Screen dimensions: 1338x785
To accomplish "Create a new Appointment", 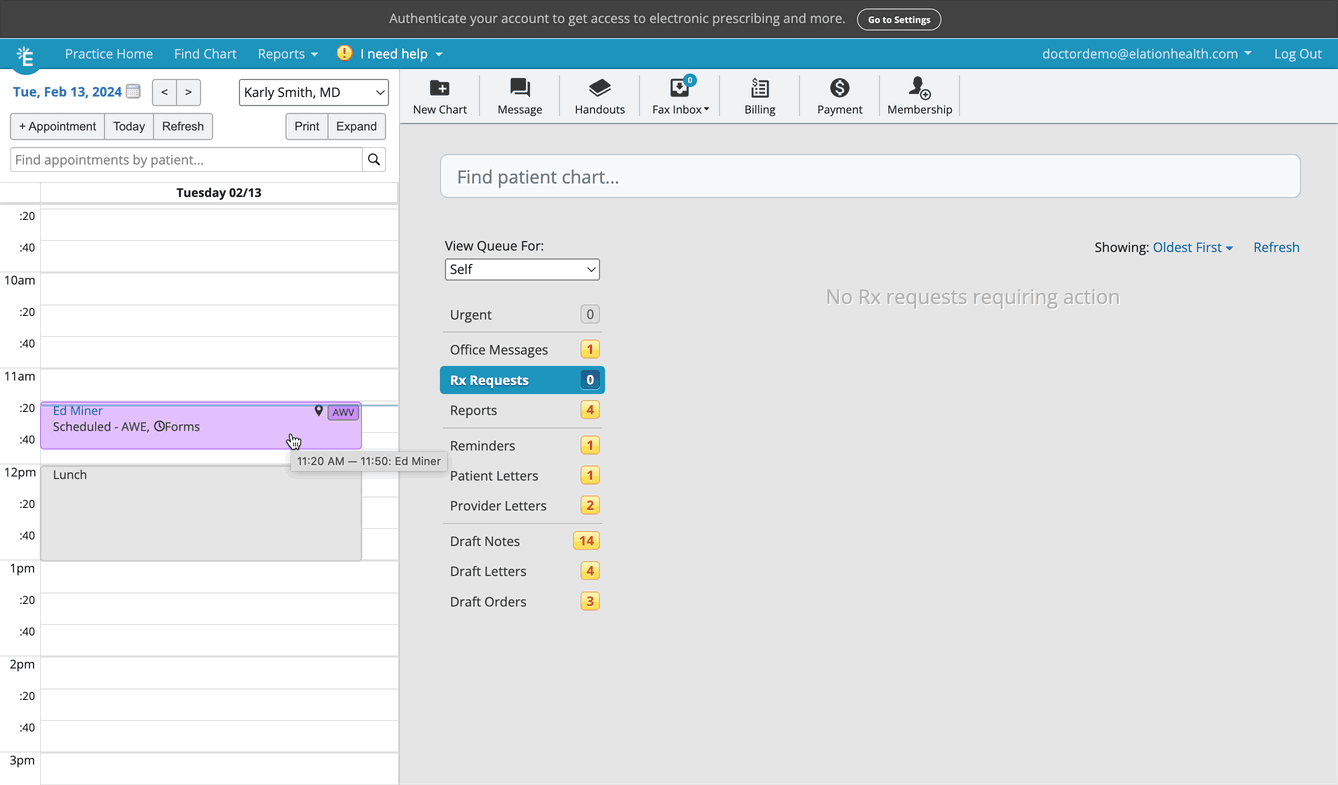I will point(56,126).
